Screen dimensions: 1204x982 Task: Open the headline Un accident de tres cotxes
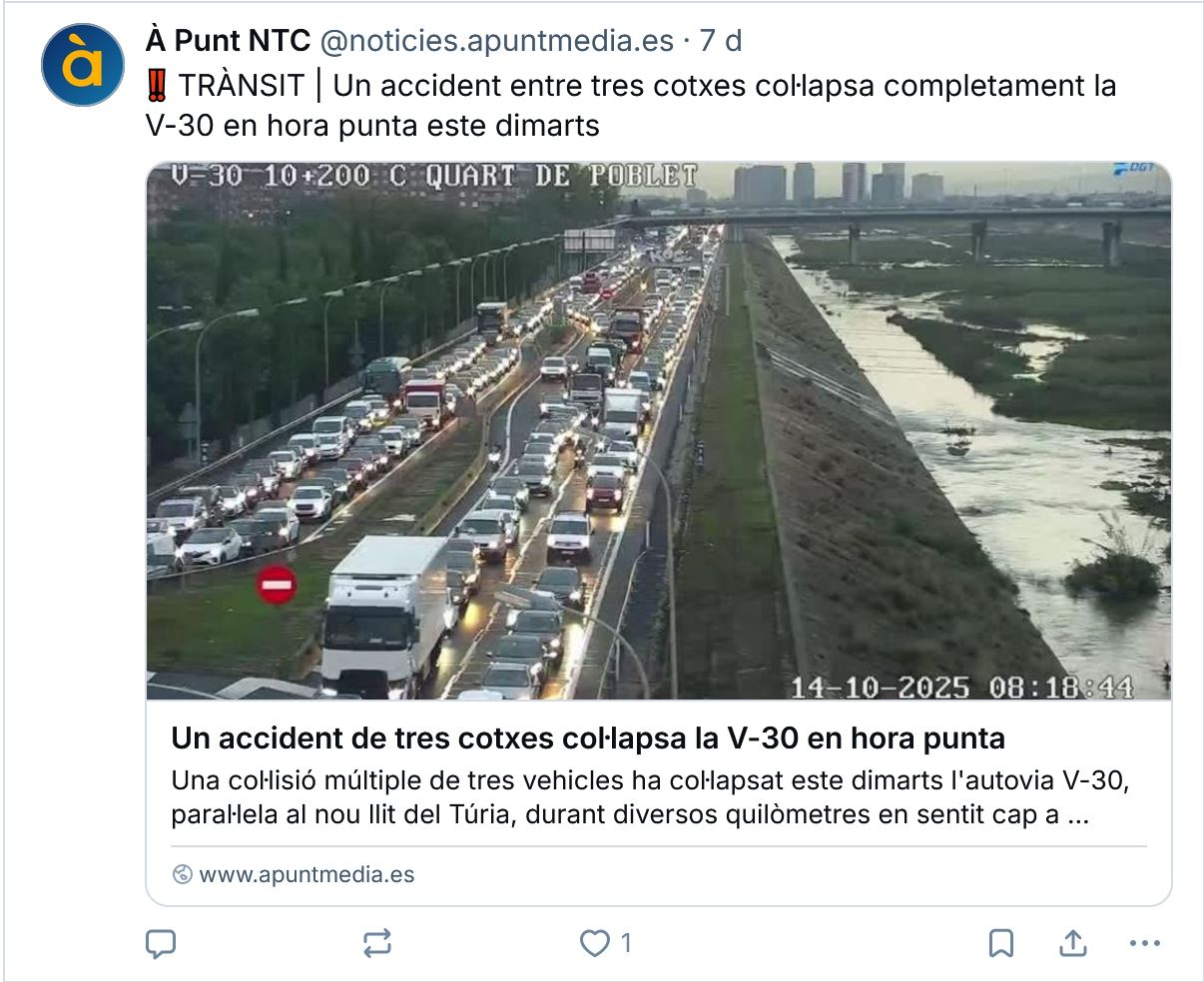point(588,738)
